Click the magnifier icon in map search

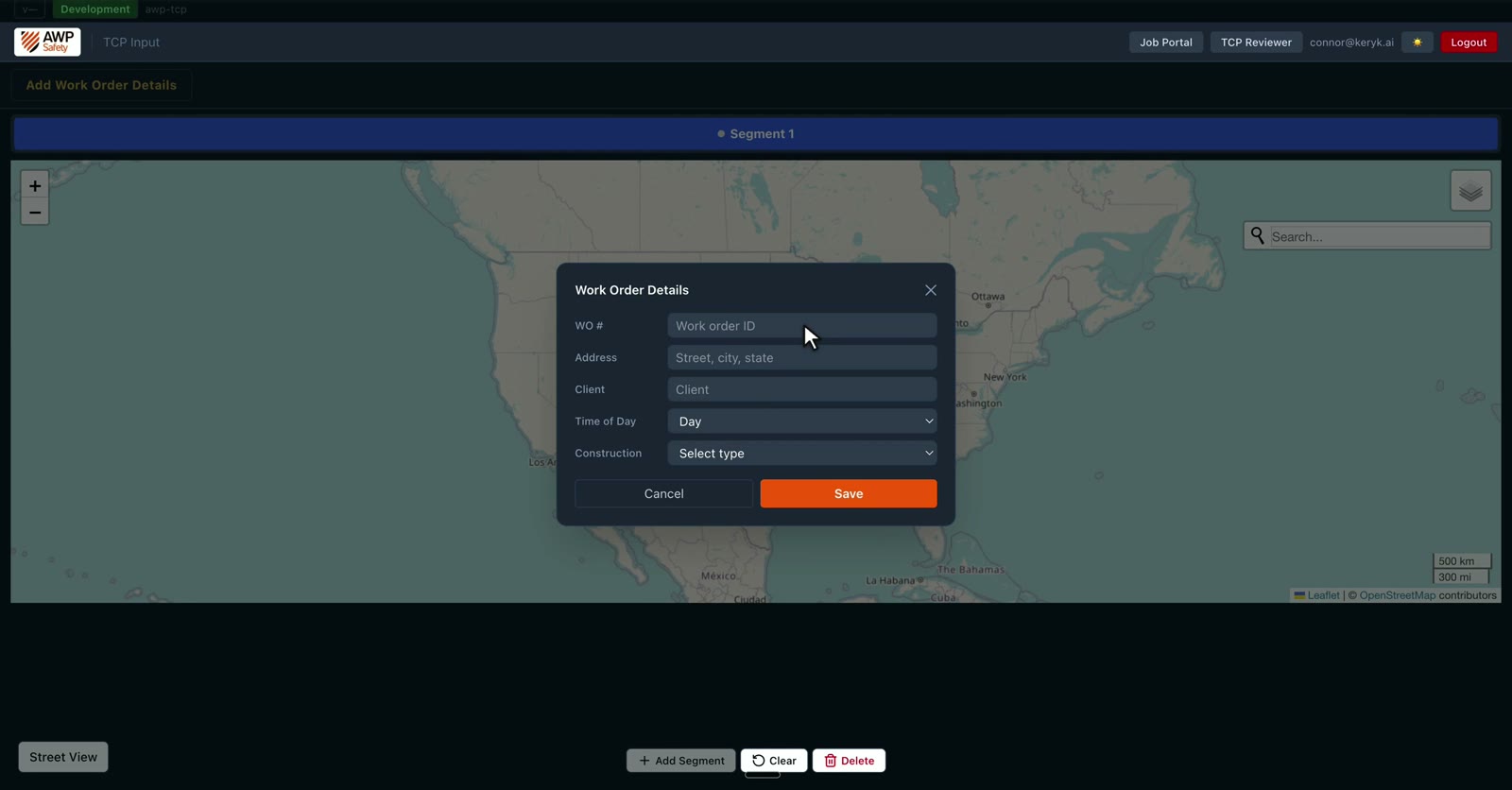1257,235
